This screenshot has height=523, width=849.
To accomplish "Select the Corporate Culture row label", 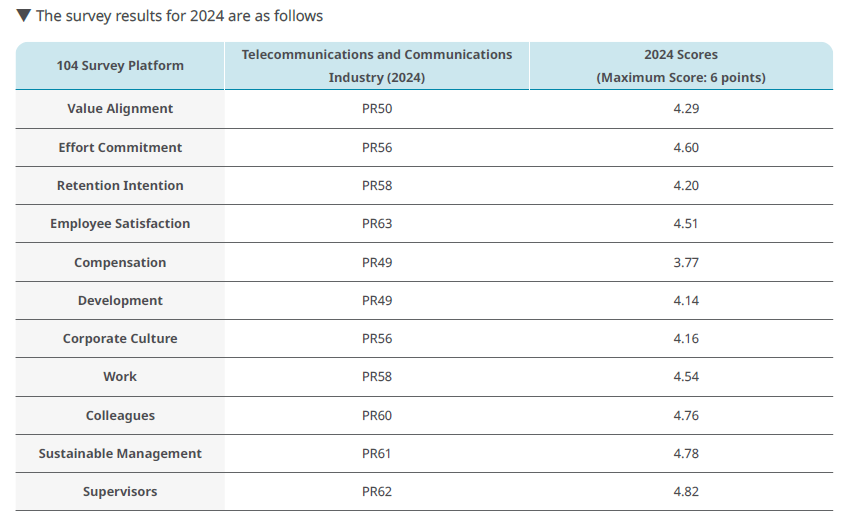I will click(x=120, y=339).
